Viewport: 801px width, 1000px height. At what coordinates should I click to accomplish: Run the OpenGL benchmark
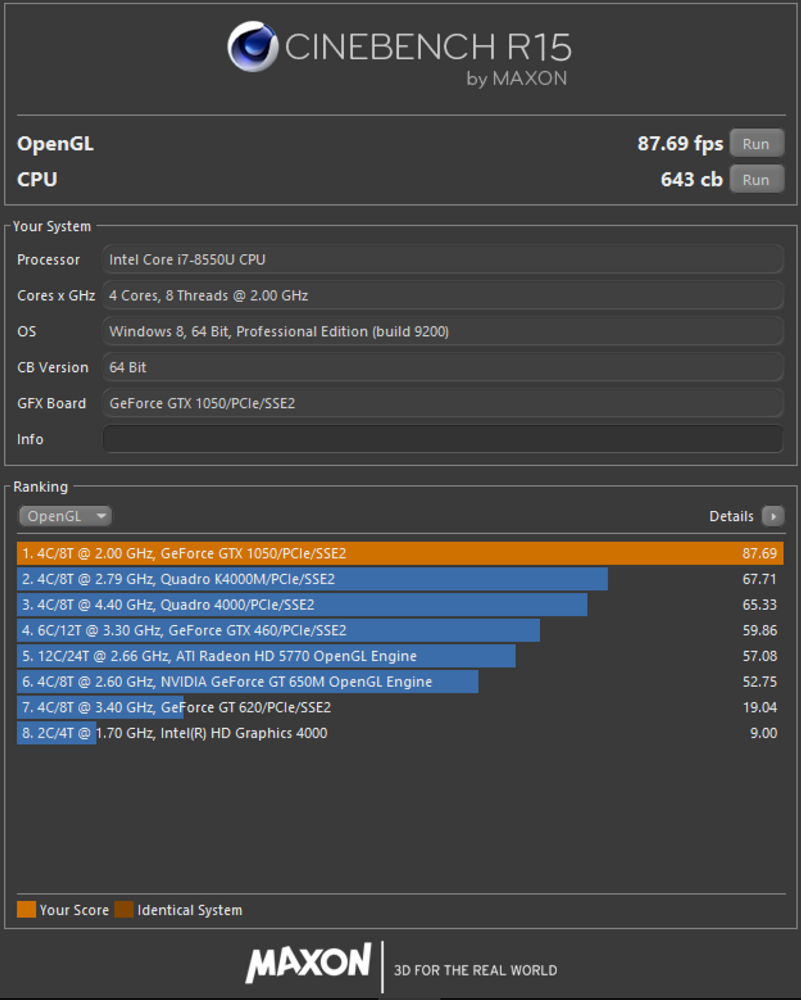coord(756,143)
